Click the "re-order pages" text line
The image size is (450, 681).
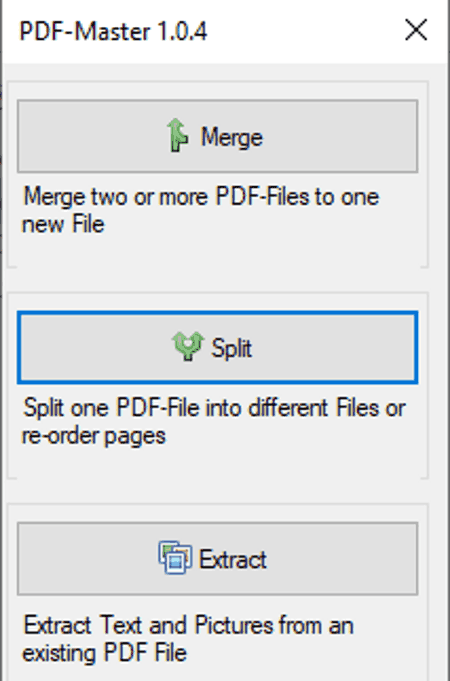click(x=94, y=436)
